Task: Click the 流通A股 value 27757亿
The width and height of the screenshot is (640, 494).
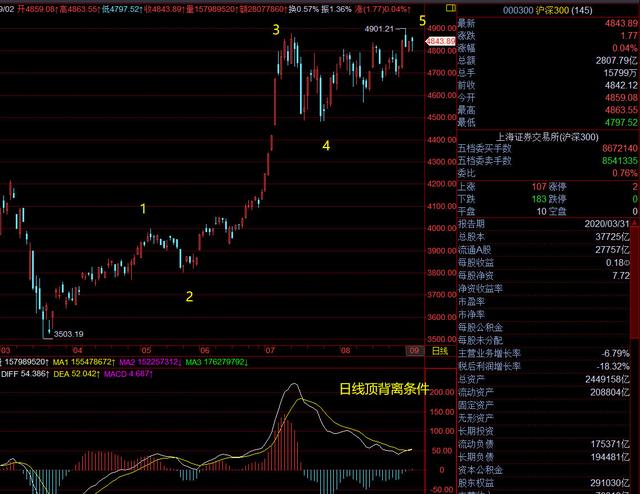Action: coord(612,250)
